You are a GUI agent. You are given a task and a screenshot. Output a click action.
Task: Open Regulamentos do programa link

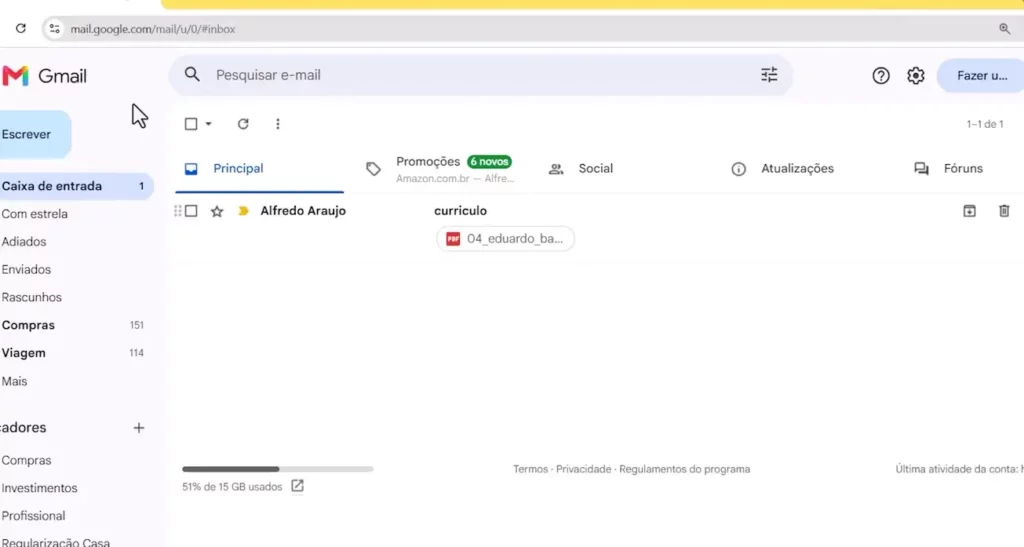(684, 469)
